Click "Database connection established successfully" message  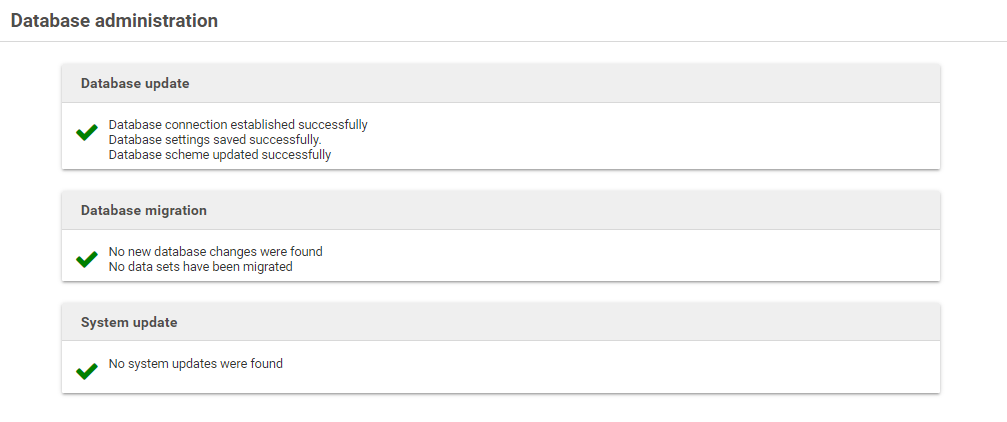click(238, 125)
